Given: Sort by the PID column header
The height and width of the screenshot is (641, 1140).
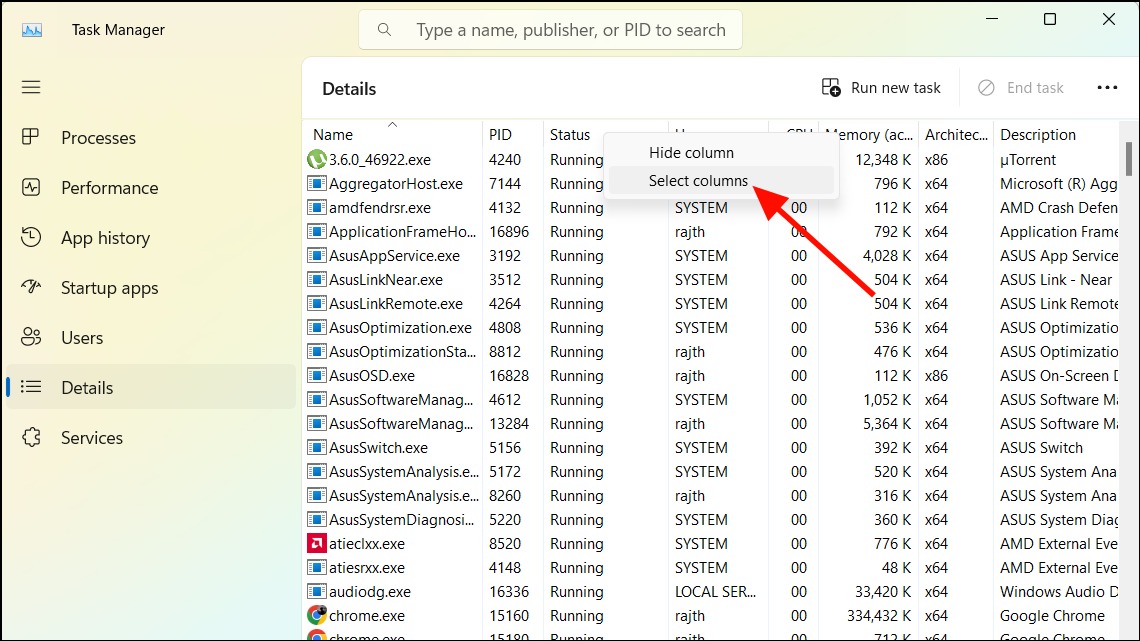Looking at the screenshot, I should tap(513, 134).
